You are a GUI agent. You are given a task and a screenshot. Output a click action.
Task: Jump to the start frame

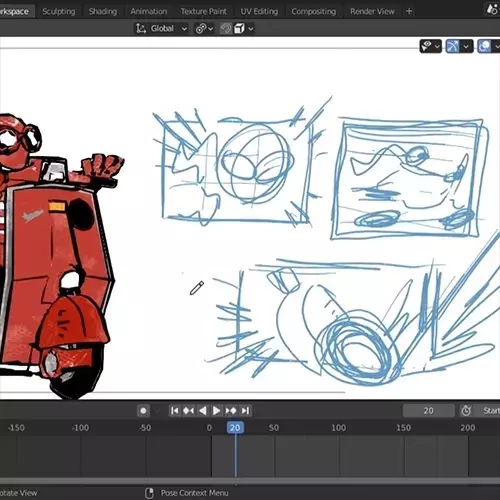point(174,411)
